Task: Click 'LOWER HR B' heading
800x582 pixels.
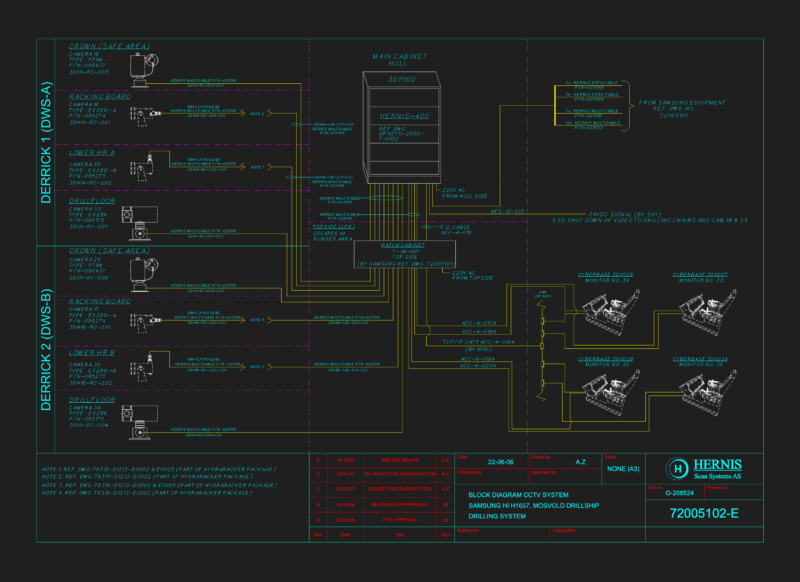Action: pos(92,352)
